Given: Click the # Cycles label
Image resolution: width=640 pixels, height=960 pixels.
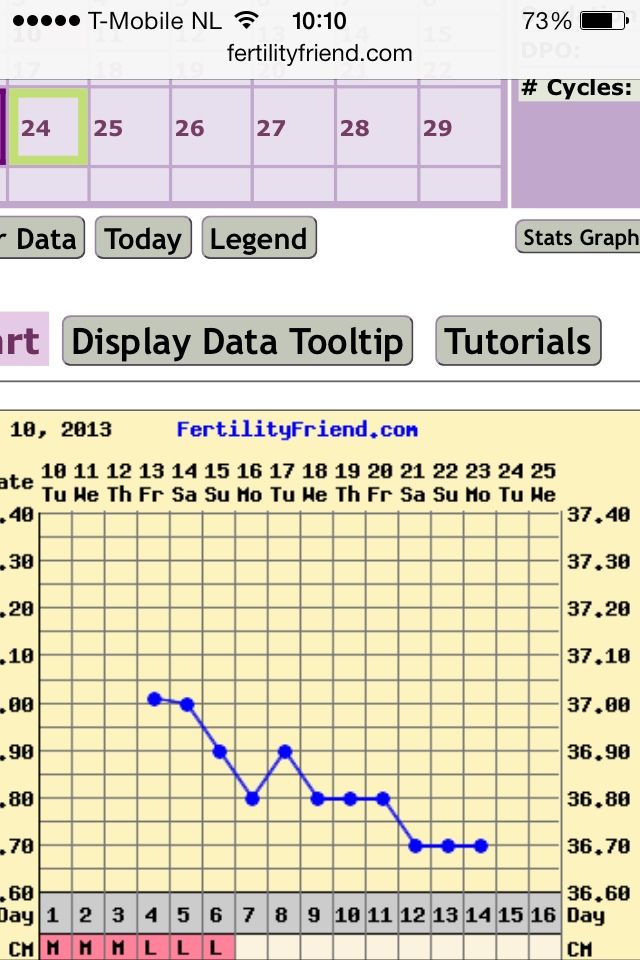Looking at the screenshot, I should point(576,88).
